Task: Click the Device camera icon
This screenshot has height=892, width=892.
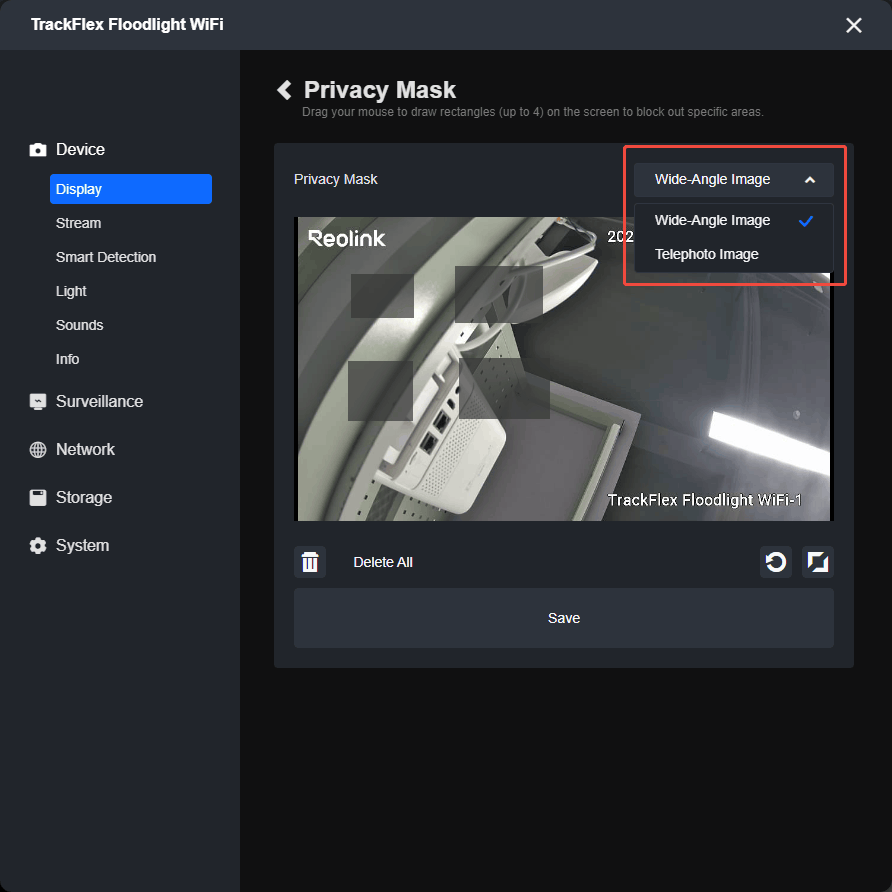Action: (38, 150)
